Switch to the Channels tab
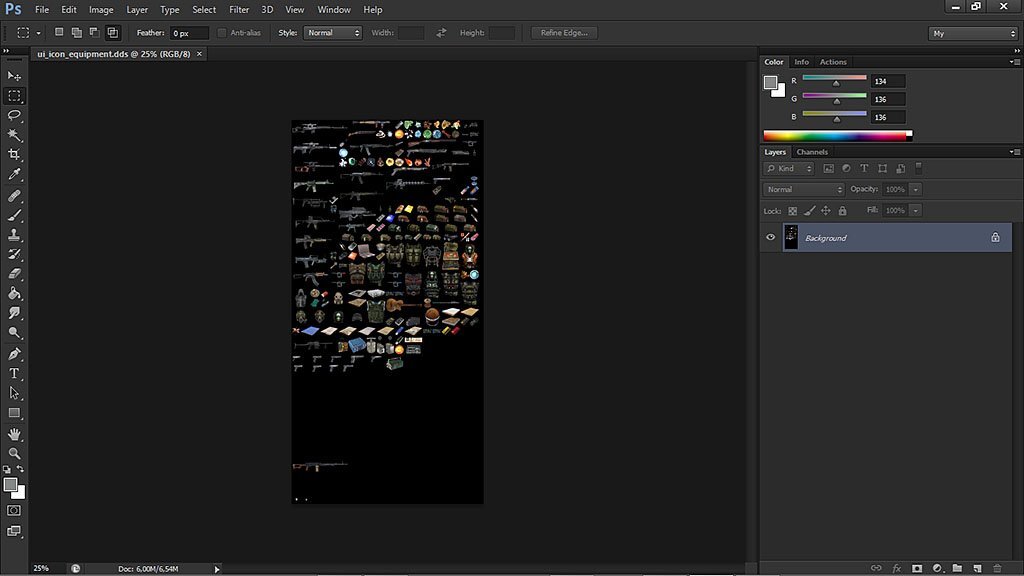 (812, 152)
